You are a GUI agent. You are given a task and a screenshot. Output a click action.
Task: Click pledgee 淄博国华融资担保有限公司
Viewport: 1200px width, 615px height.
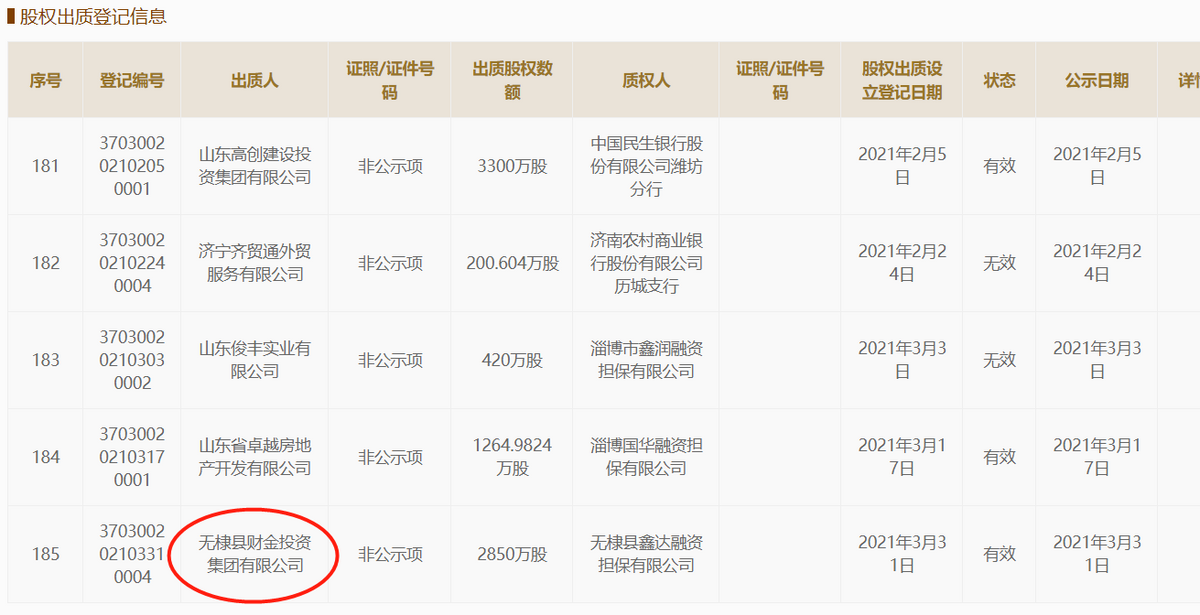pos(646,457)
